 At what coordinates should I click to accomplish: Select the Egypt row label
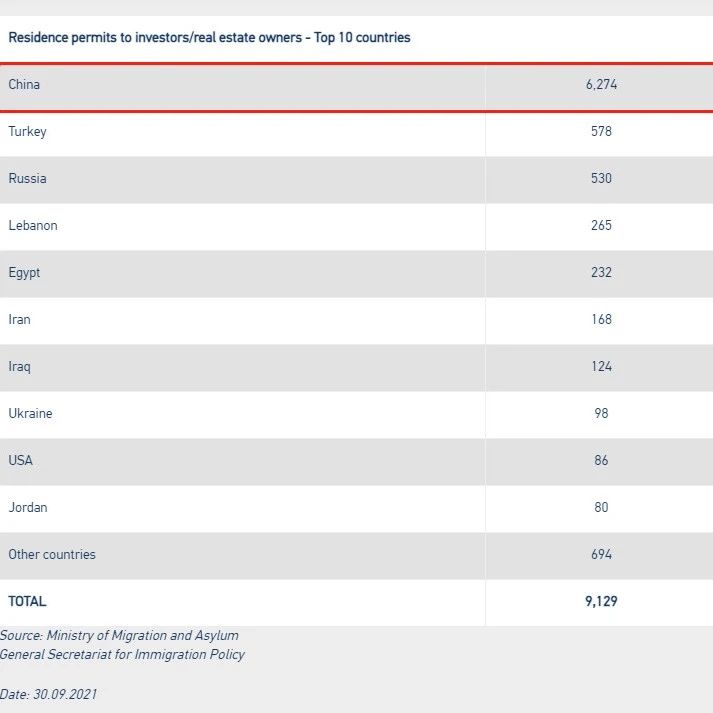pyautogui.click(x=24, y=273)
